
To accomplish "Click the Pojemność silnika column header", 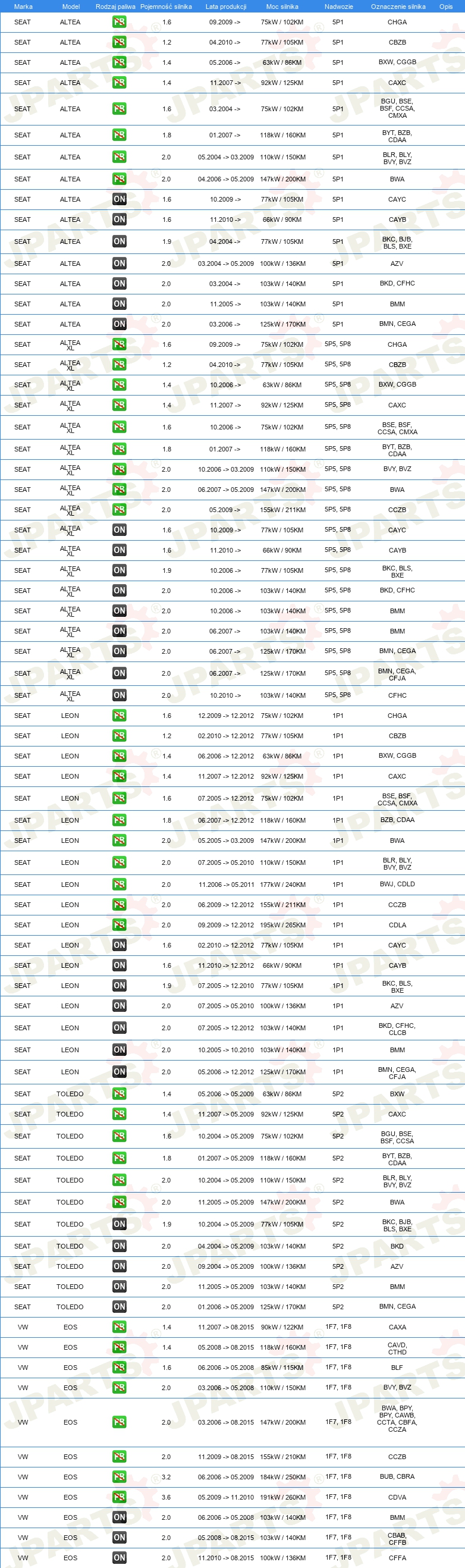I will 166,7.
